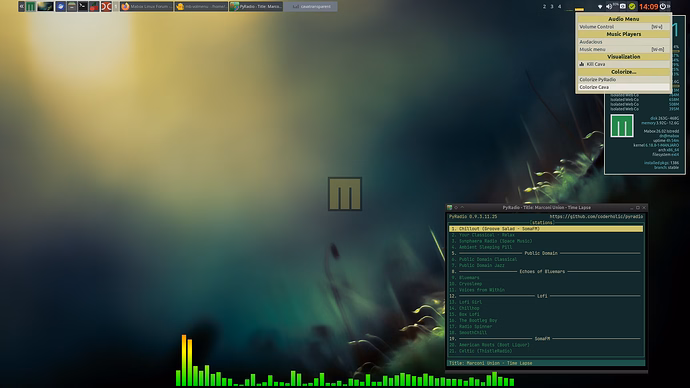Image resolution: width=690 pixels, height=388 pixels.
Task: Switch to workspace 3
Action: coord(552,7)
